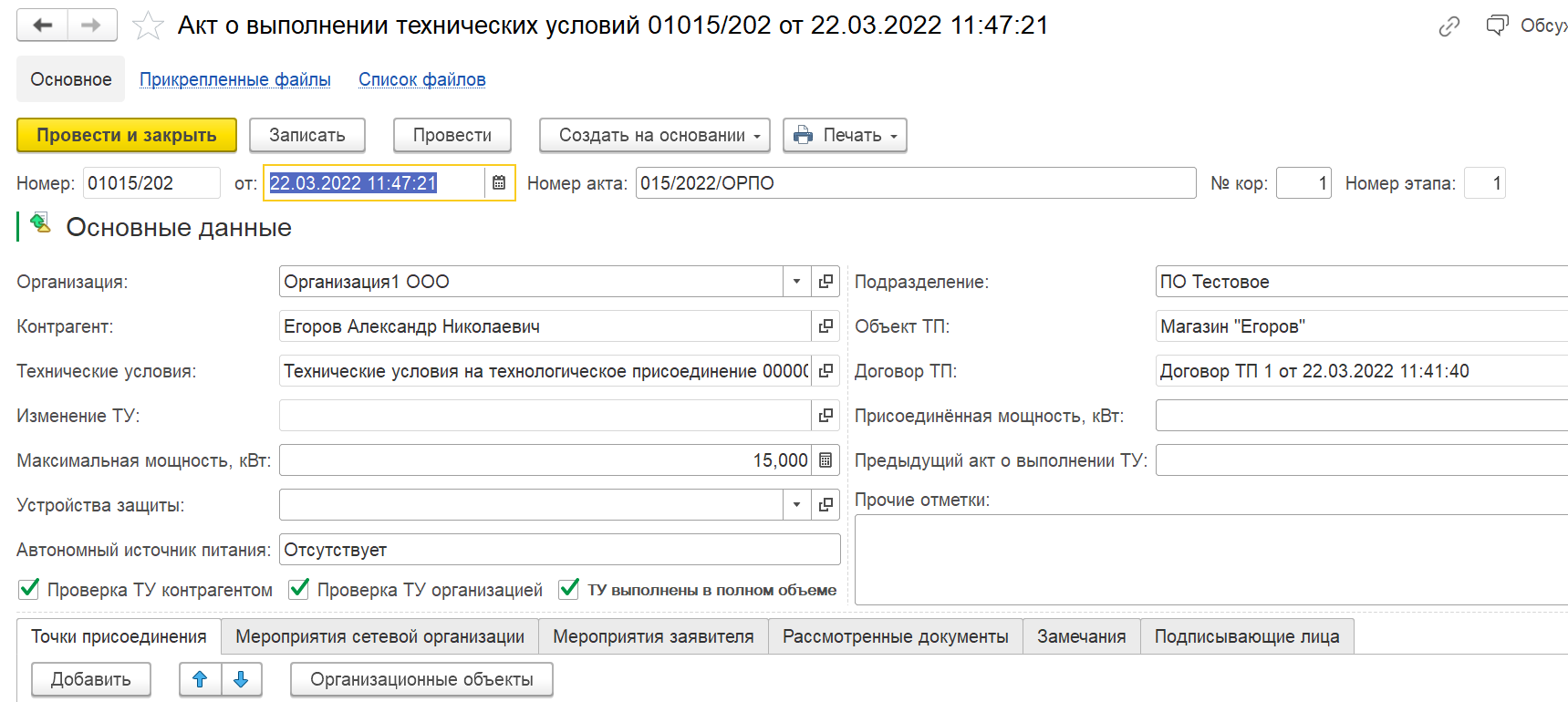Click the Записать button
This screenshot has width=1568, height=702.
tap(307, 135)
